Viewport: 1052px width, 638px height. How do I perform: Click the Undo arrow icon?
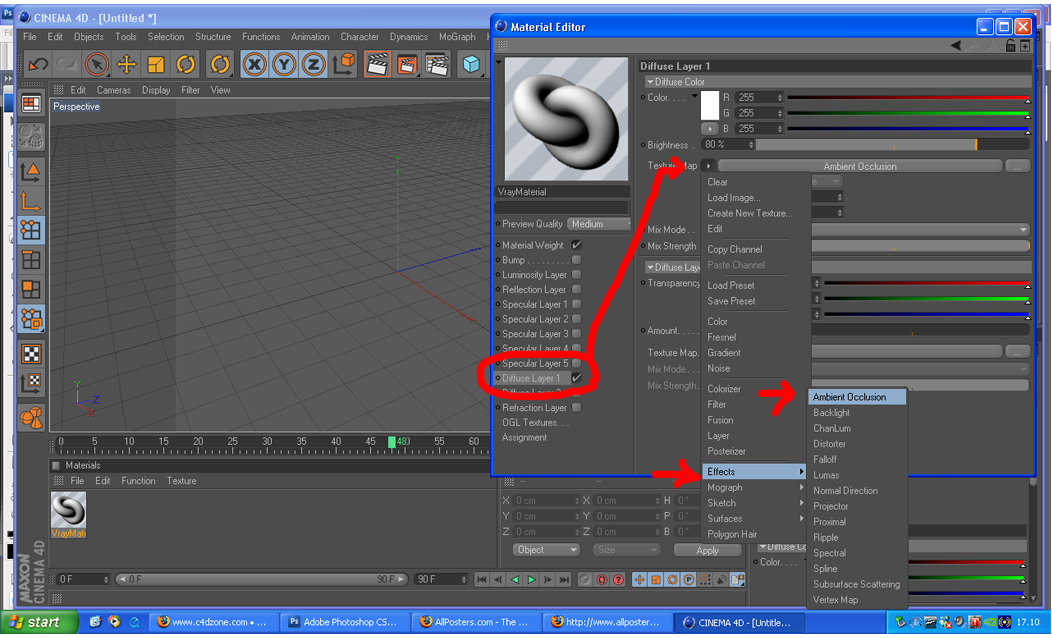[38, 64]
